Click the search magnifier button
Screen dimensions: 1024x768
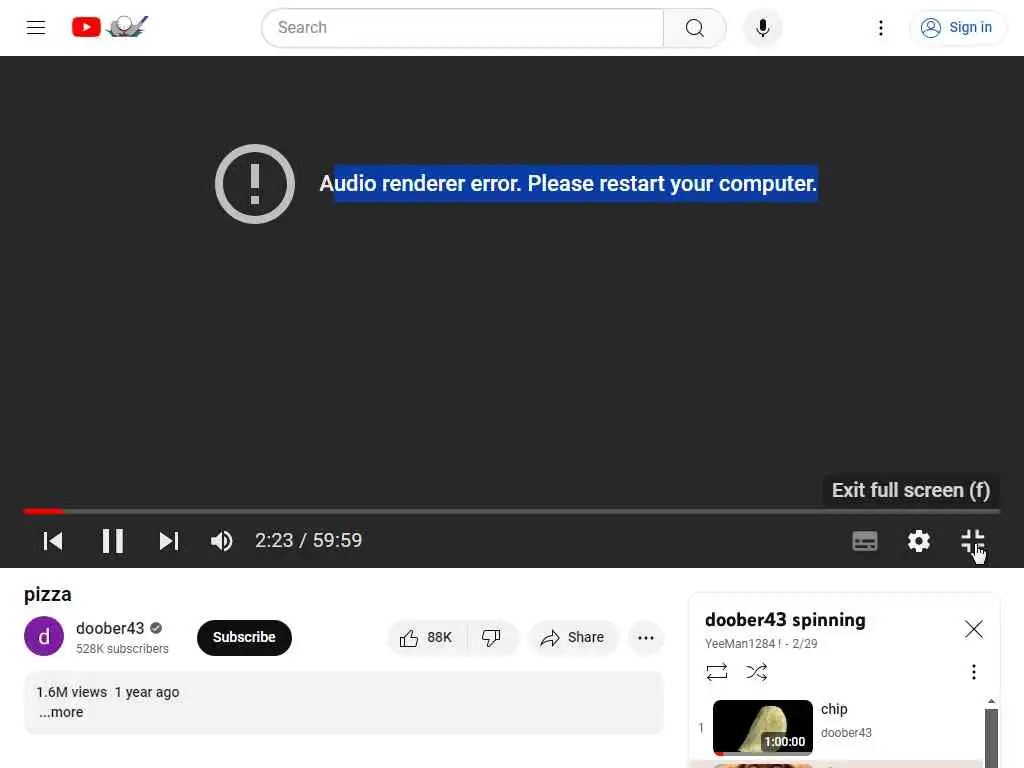coord(694,28)
